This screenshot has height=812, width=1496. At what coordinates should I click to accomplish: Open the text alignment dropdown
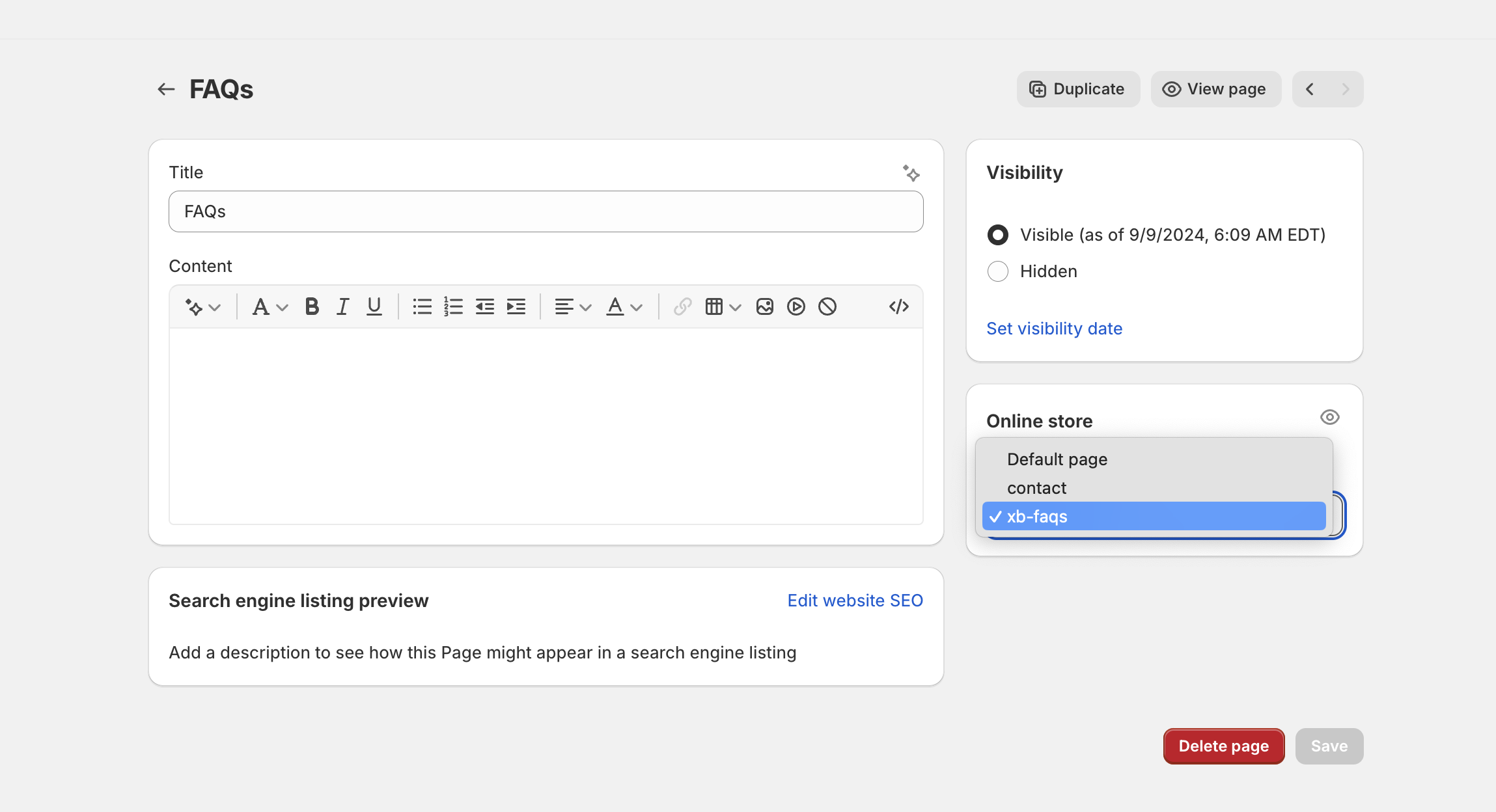click(x=573, y=307)
